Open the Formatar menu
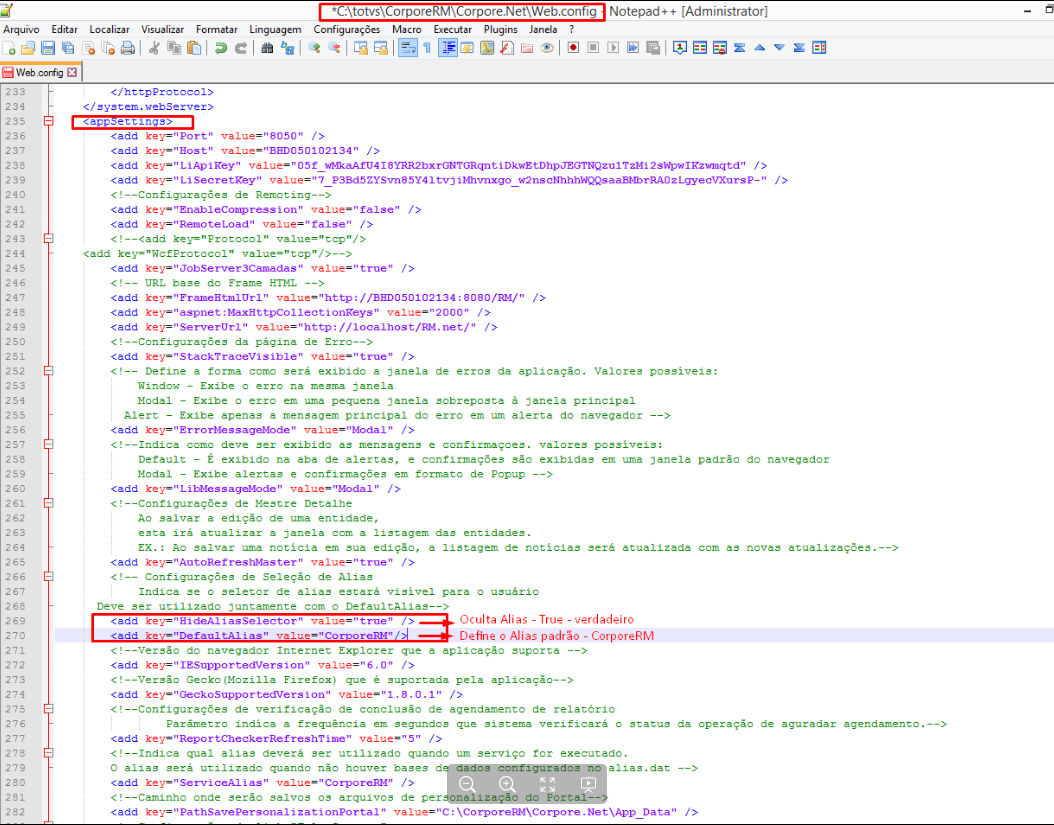The width and height of the screenshot is (1054, 825). 216,30
